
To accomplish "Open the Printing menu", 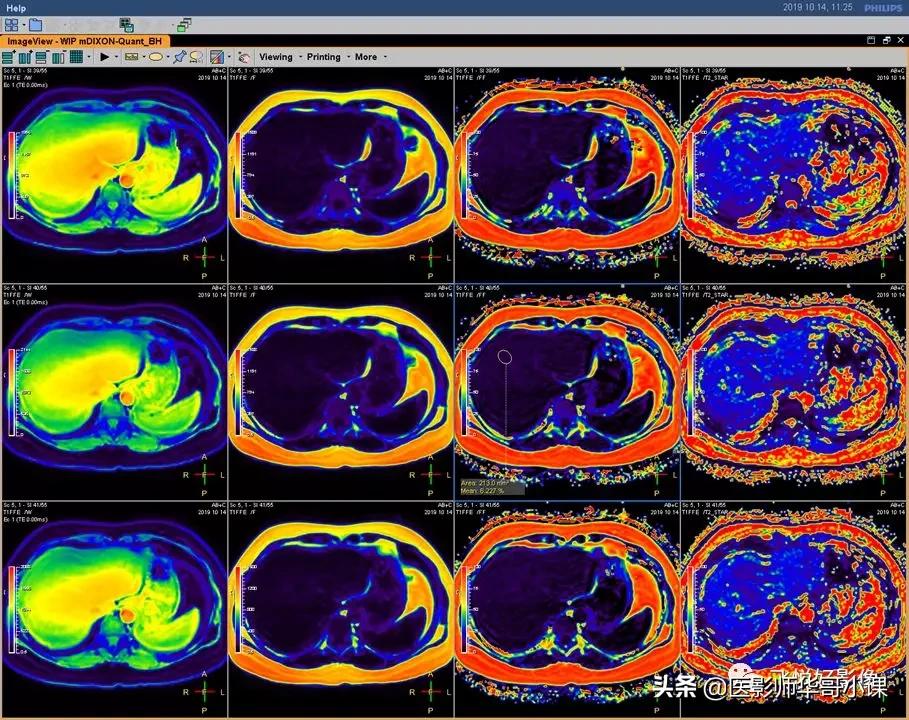I will (323, 57).
